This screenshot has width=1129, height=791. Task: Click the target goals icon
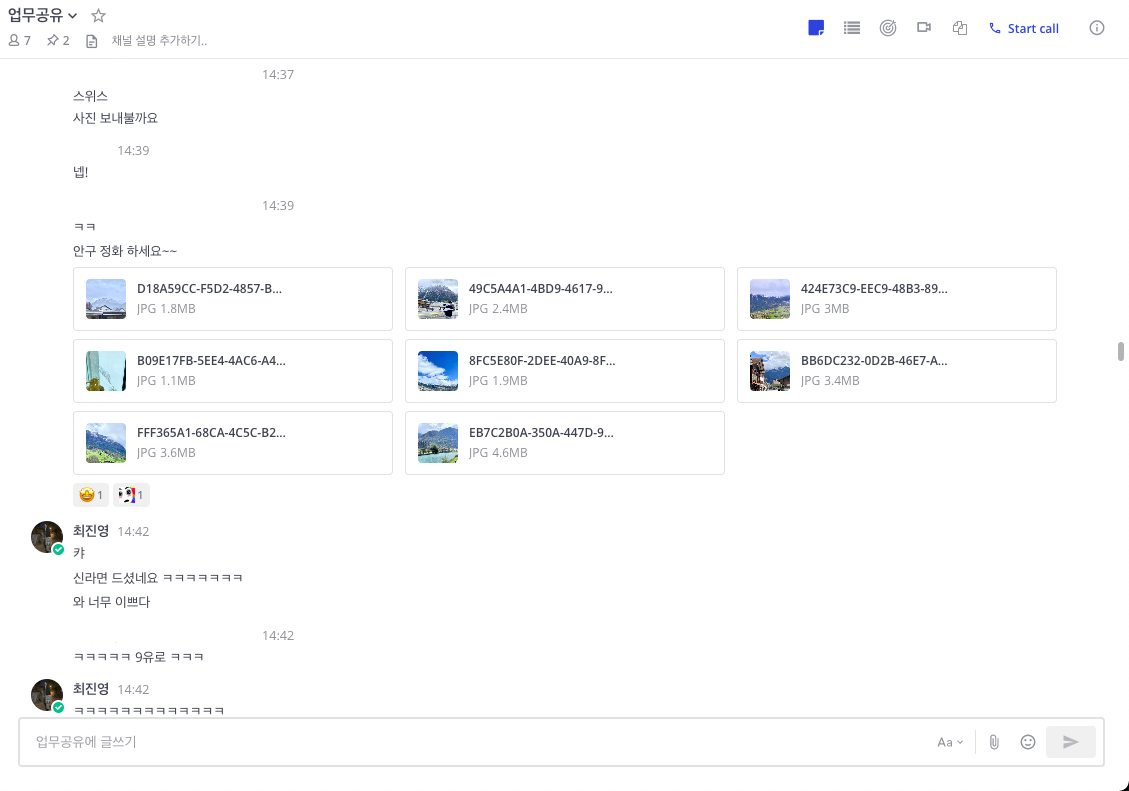[x=888, y=28]
